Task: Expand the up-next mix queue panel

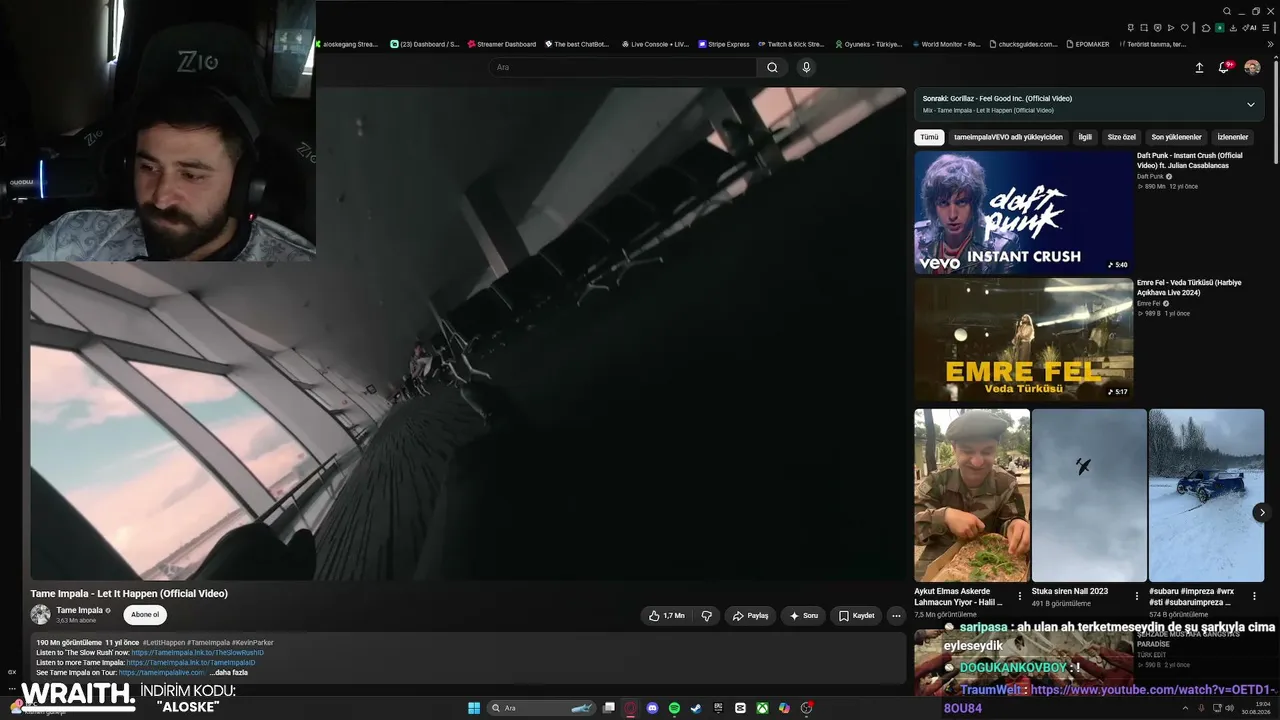Action: 1250,104
